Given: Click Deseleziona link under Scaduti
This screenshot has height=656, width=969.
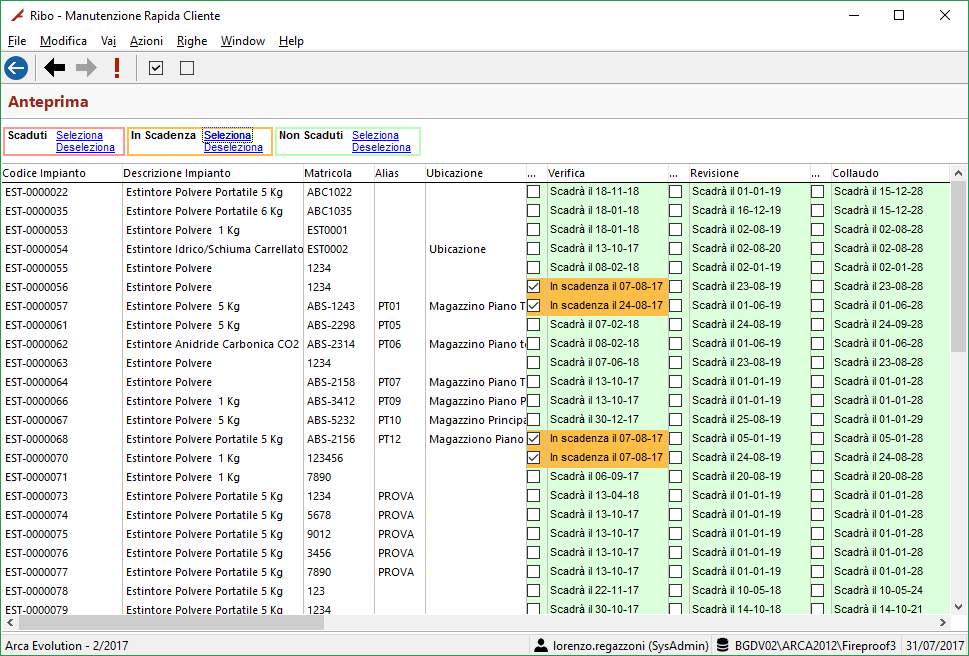Looking at the screenshot, I should click(85, 148).
